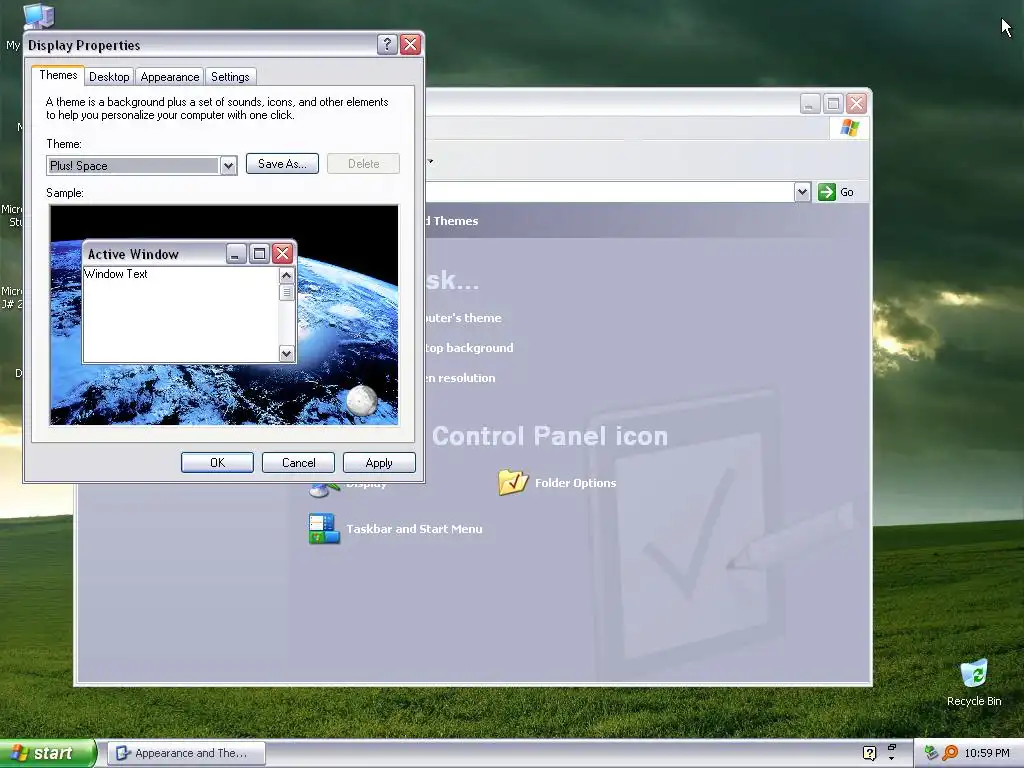Minimize the Control Panel window
Screen dimensions: 1024x768
[810, 103]
